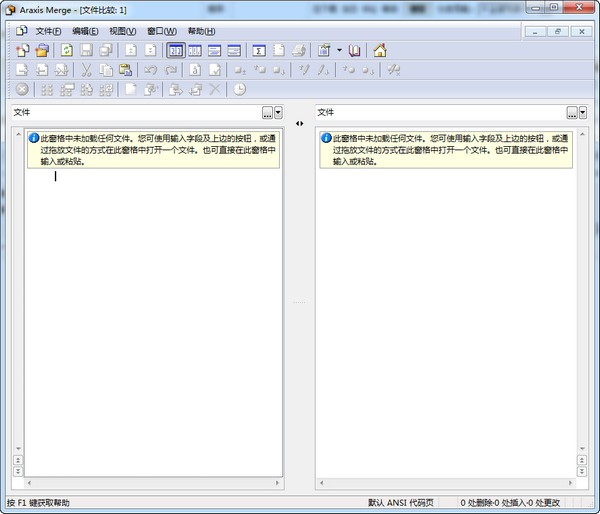
Task: Open the 编辑(E) menu
Action: (85, 31)
